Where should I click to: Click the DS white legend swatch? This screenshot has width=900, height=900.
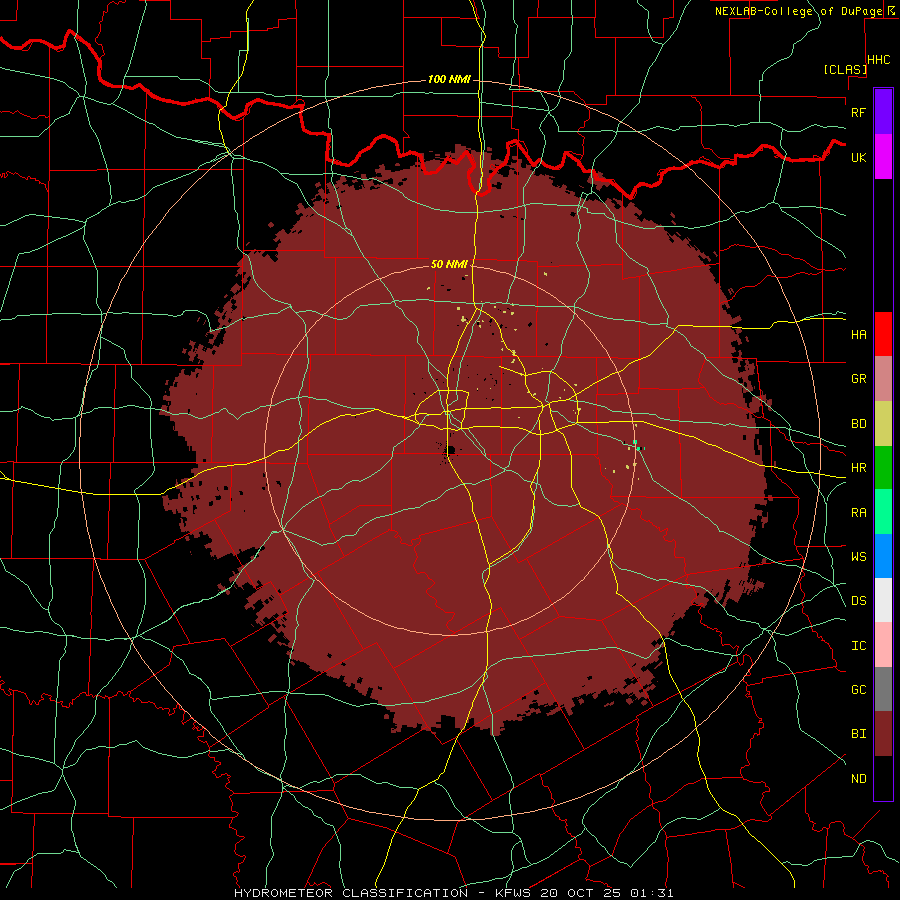click(x=883, y=600)
